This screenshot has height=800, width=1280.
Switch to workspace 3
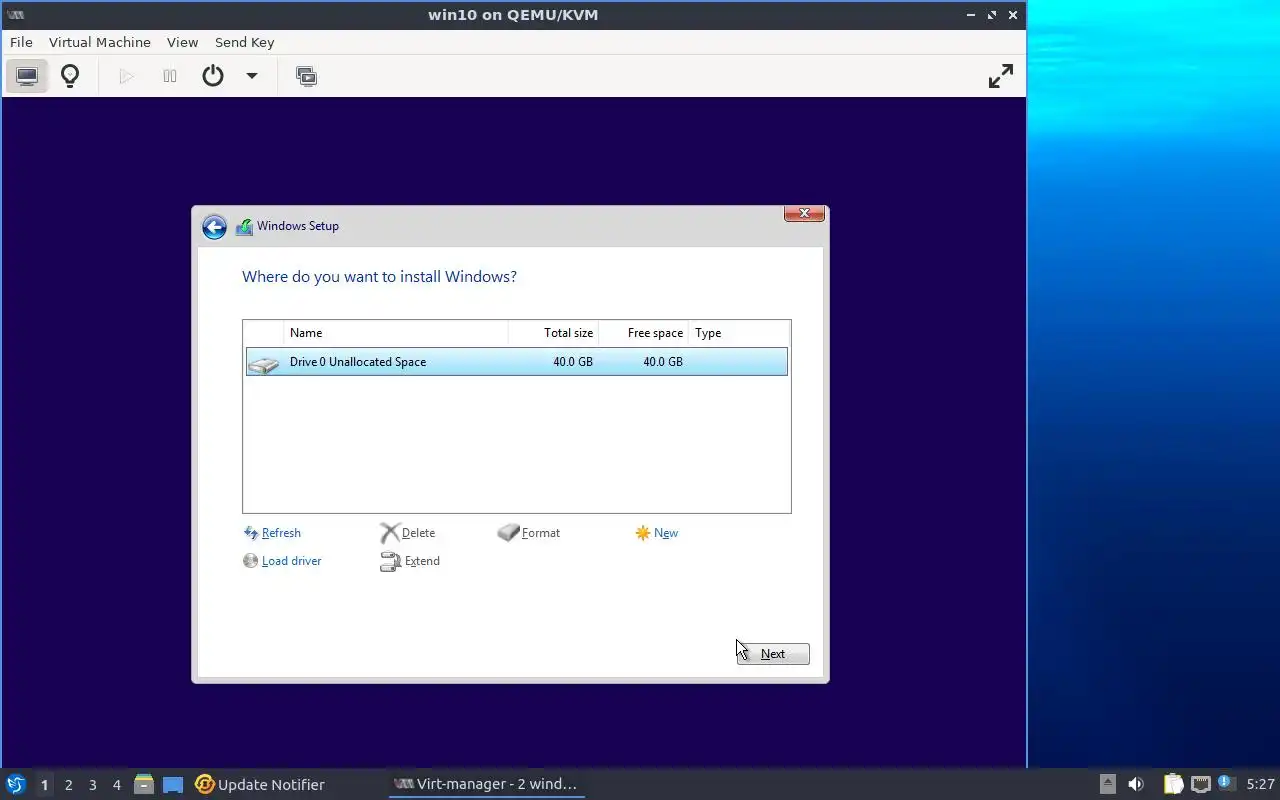[93, 785]
